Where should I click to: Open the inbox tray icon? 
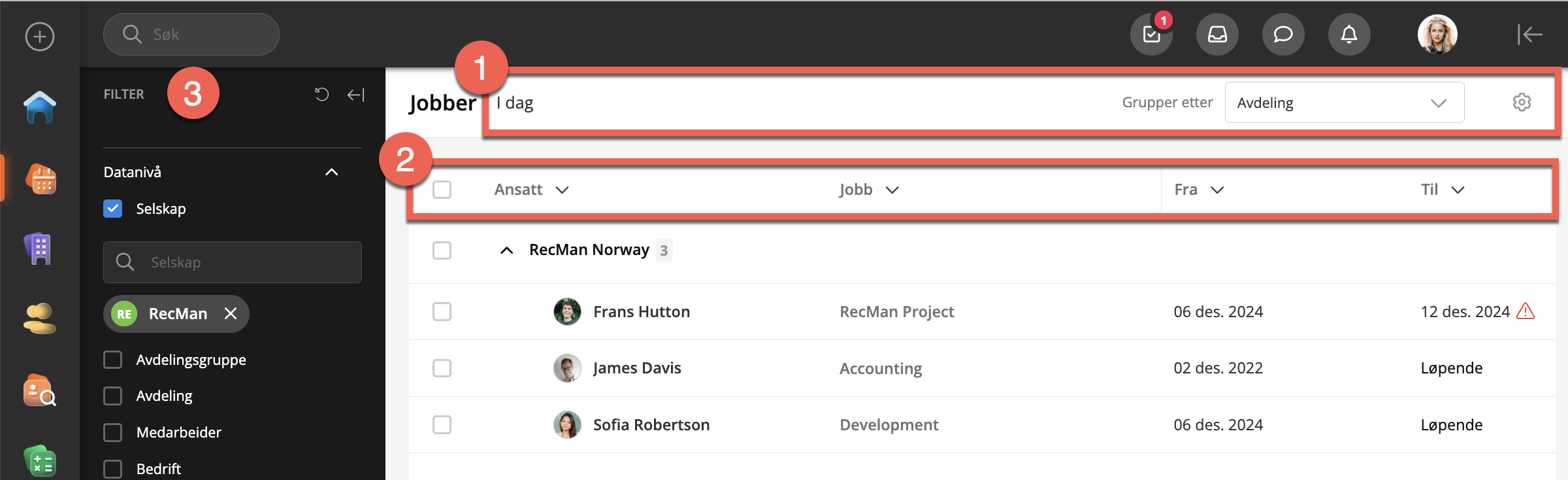(x=1217, y=34)
